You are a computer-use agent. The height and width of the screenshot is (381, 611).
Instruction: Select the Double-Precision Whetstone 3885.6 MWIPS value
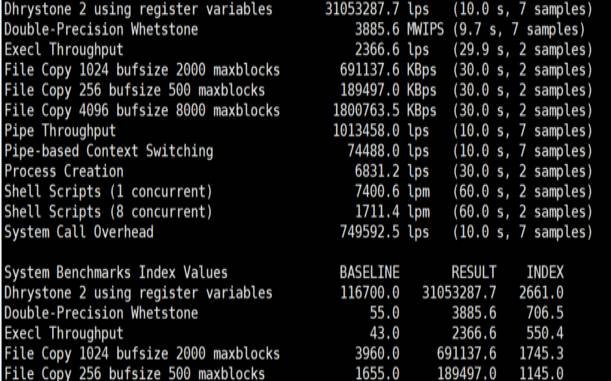click(x=399, y=30)
